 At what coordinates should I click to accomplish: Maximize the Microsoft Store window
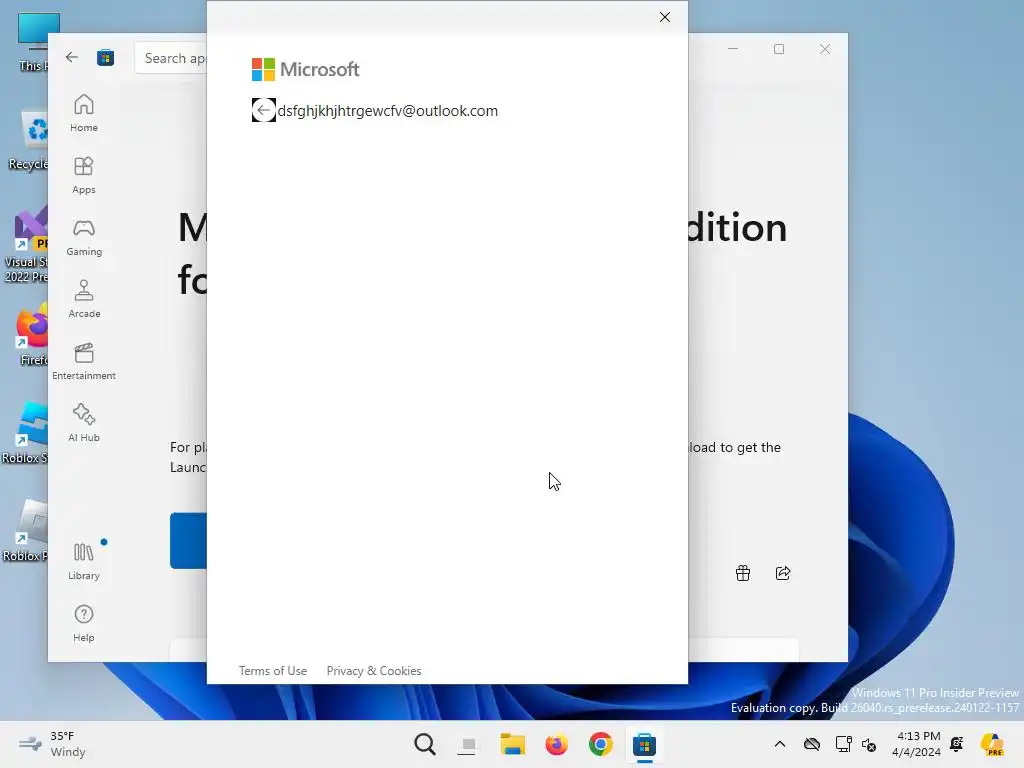click(778, 49)
